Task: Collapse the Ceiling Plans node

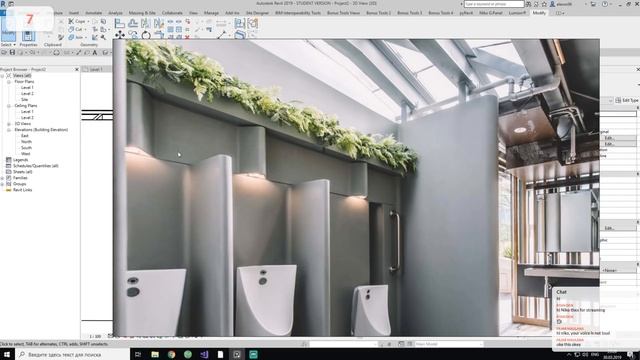Action: pos(9,106)
